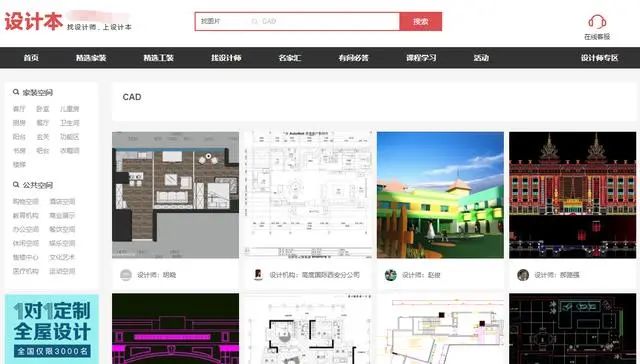Viewport: 640px width, 364px height.
Task: Go to 首页 in the navigation bar
Action: pos(31,58)
